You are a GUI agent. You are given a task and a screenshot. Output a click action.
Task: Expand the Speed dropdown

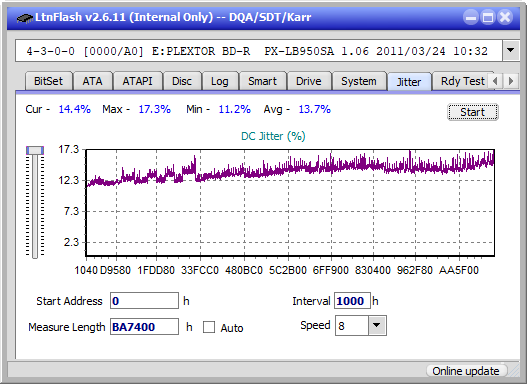377,325
